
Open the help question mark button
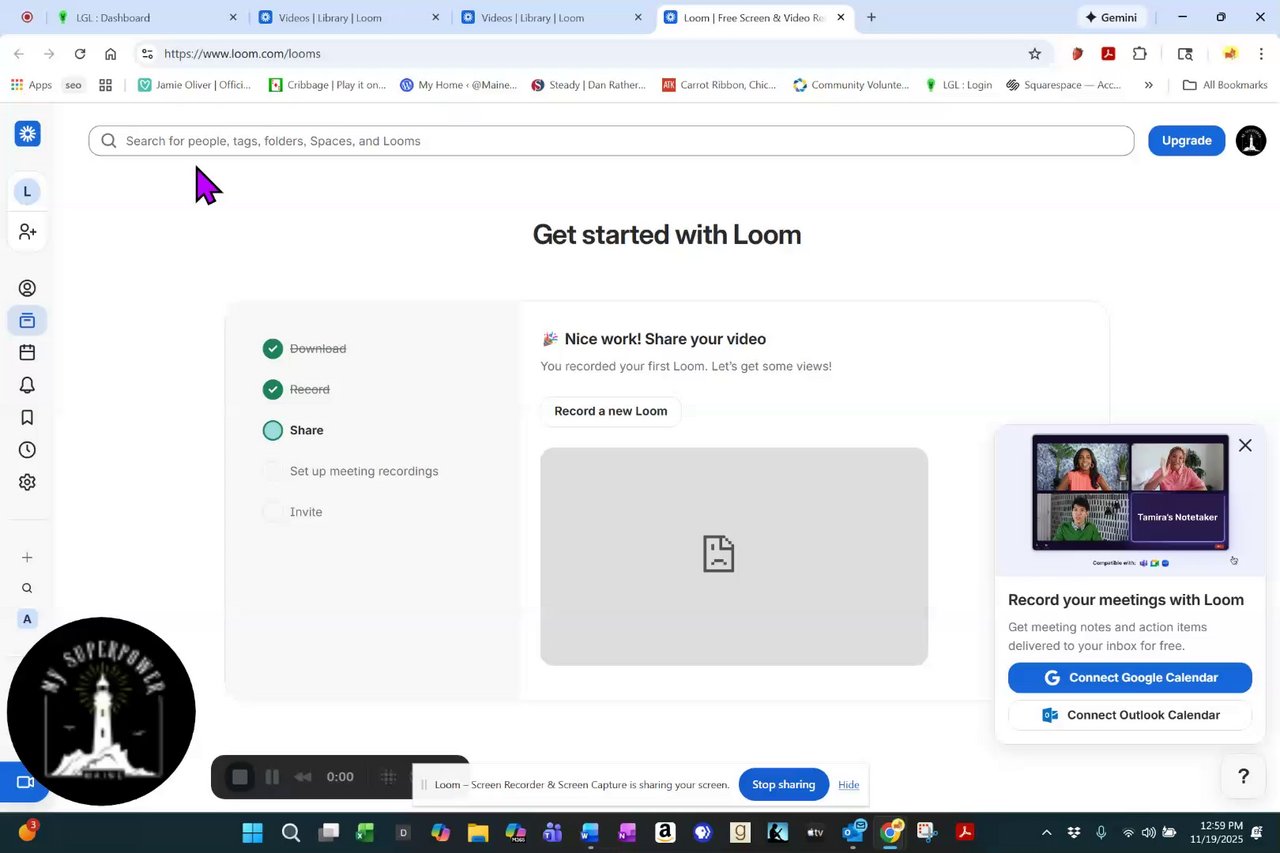click(1243, 776)
